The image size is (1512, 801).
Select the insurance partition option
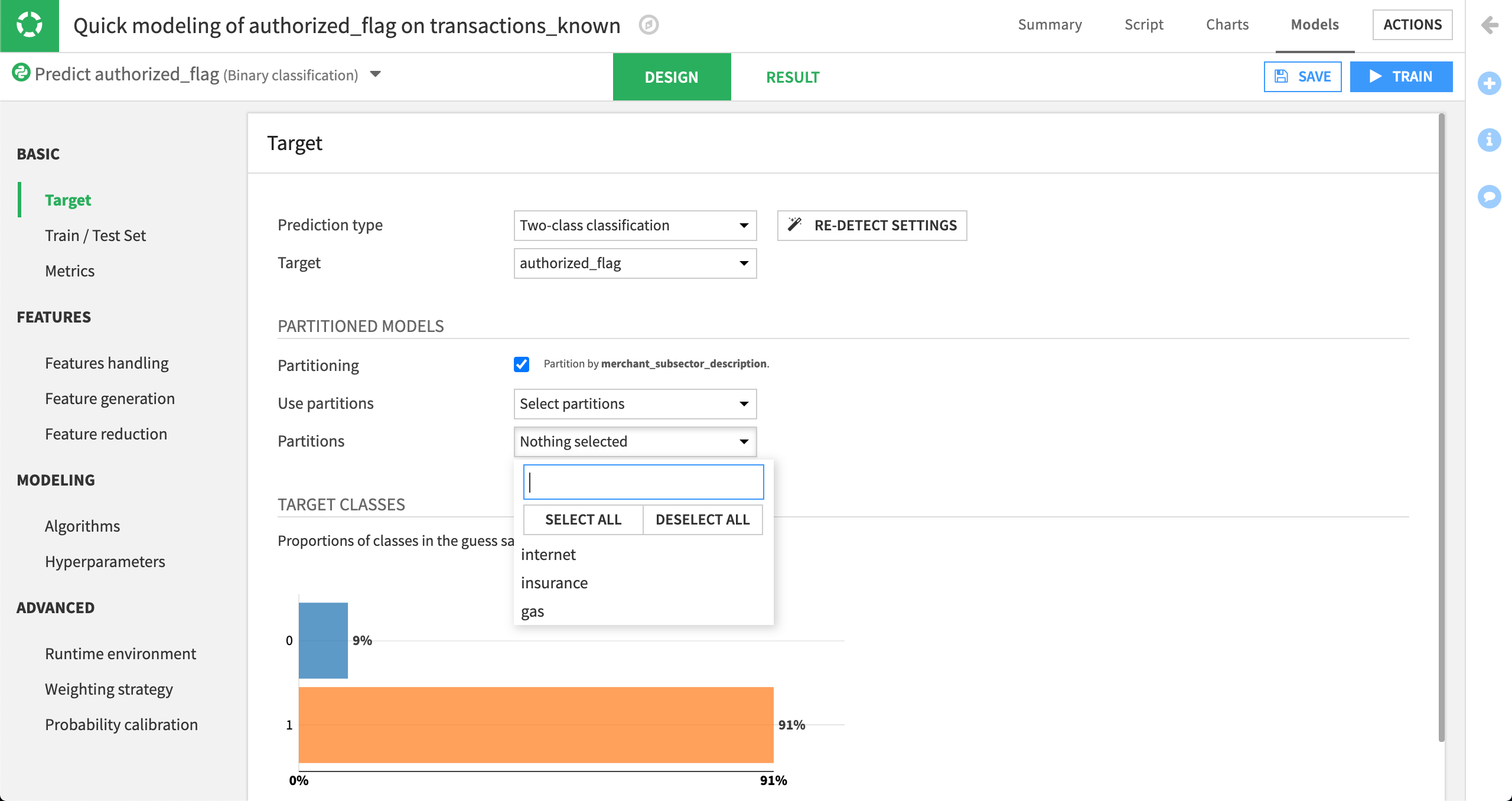554,583
